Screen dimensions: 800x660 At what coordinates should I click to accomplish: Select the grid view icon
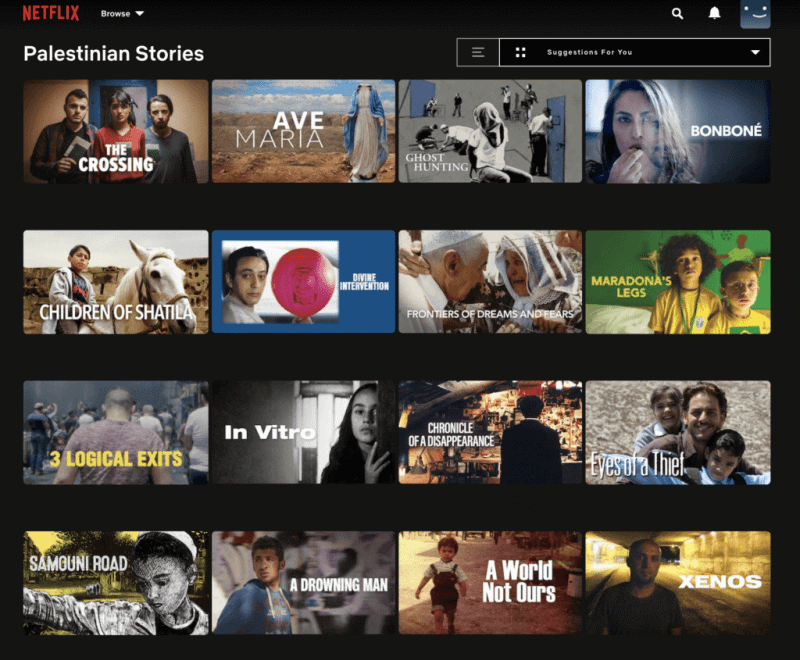[520, 52]
